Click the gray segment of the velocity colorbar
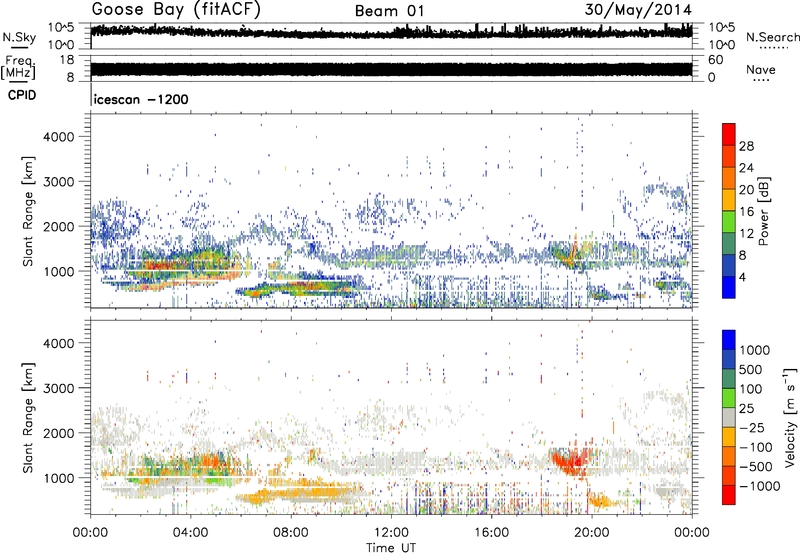Image resolution: width=800 pixels, height=554 pixels. (729, 417)
